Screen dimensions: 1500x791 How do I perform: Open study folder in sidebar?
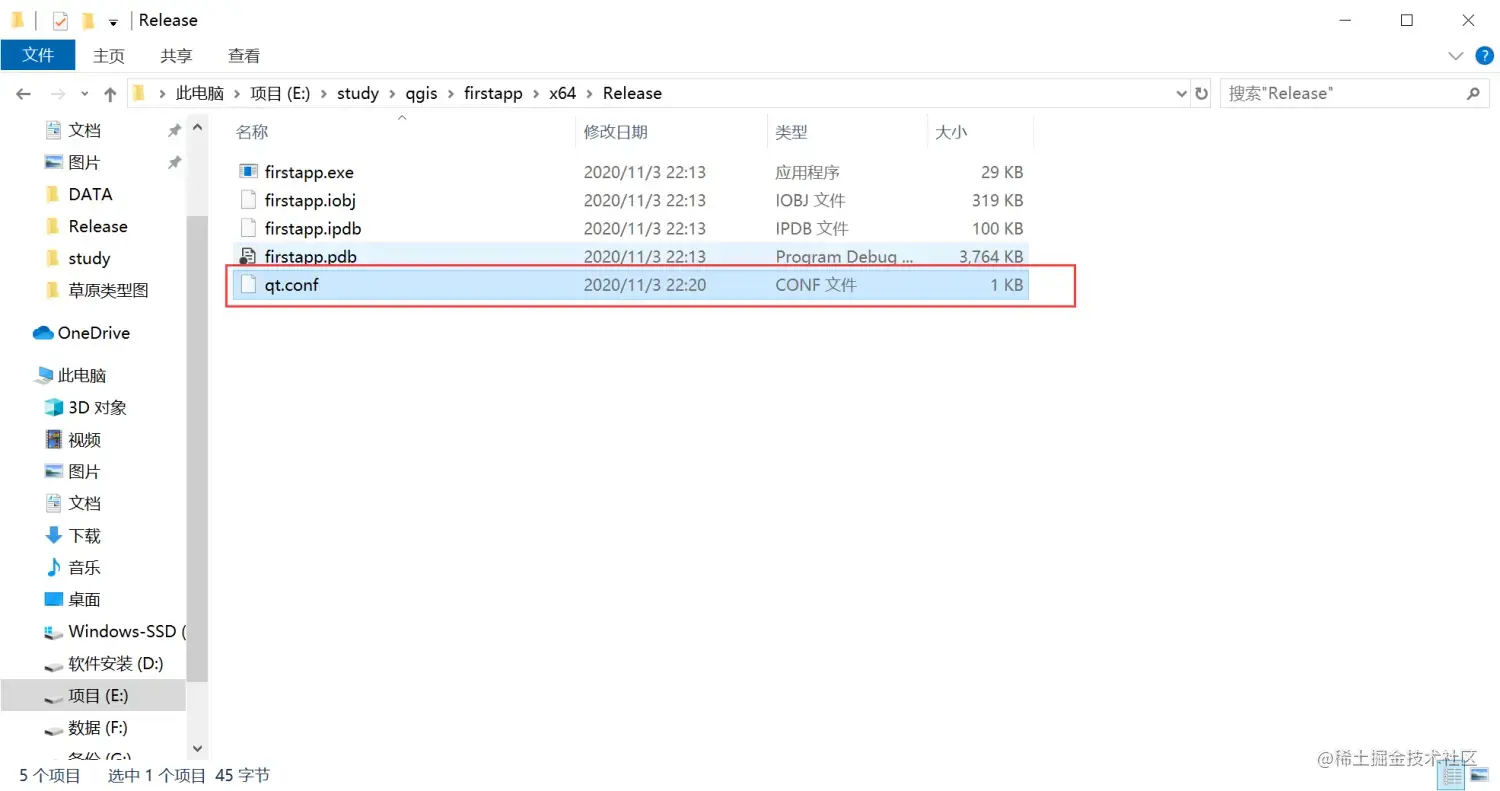coord(89,258)
